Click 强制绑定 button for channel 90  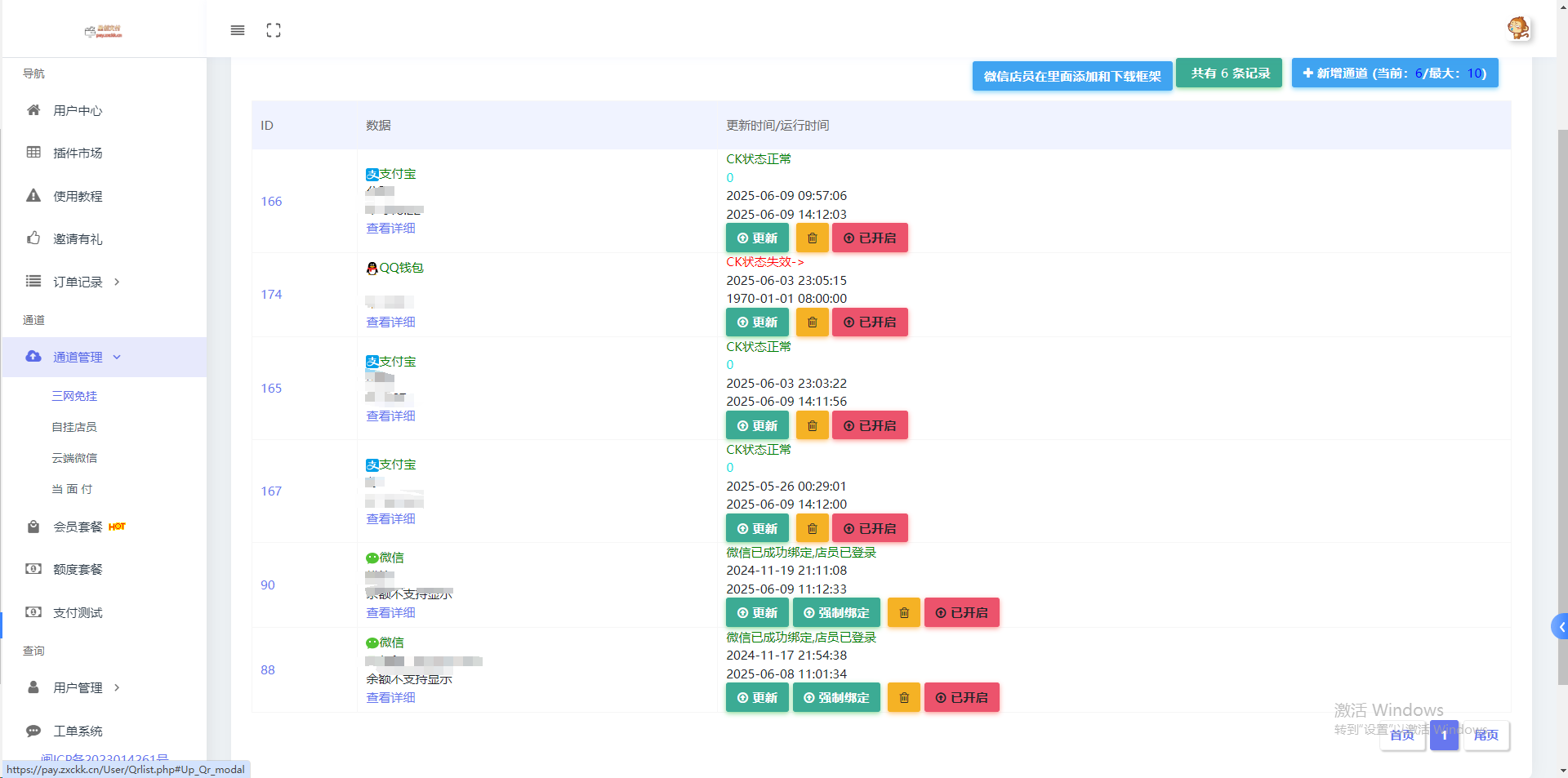pos(836,613)
